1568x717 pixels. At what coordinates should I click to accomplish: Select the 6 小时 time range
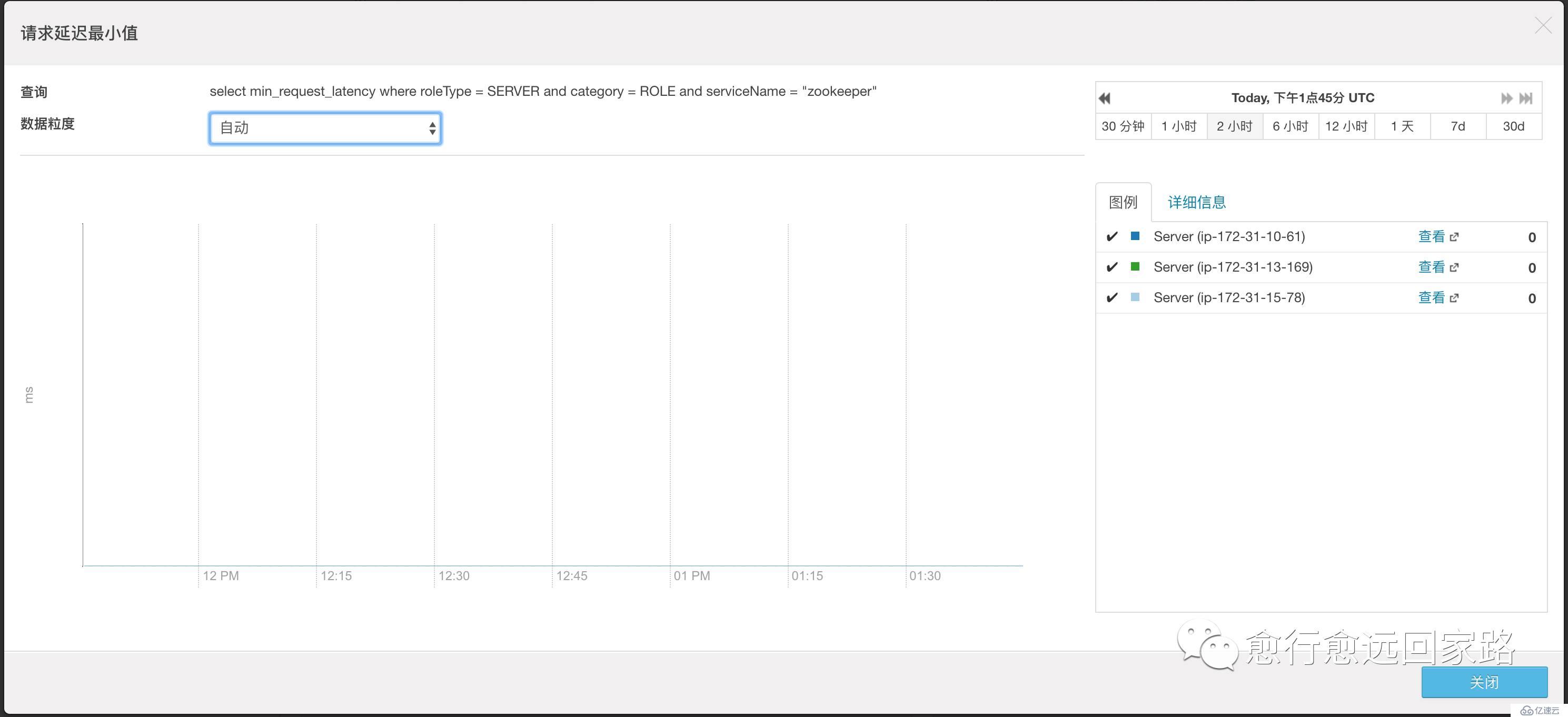pos(1291,126)
